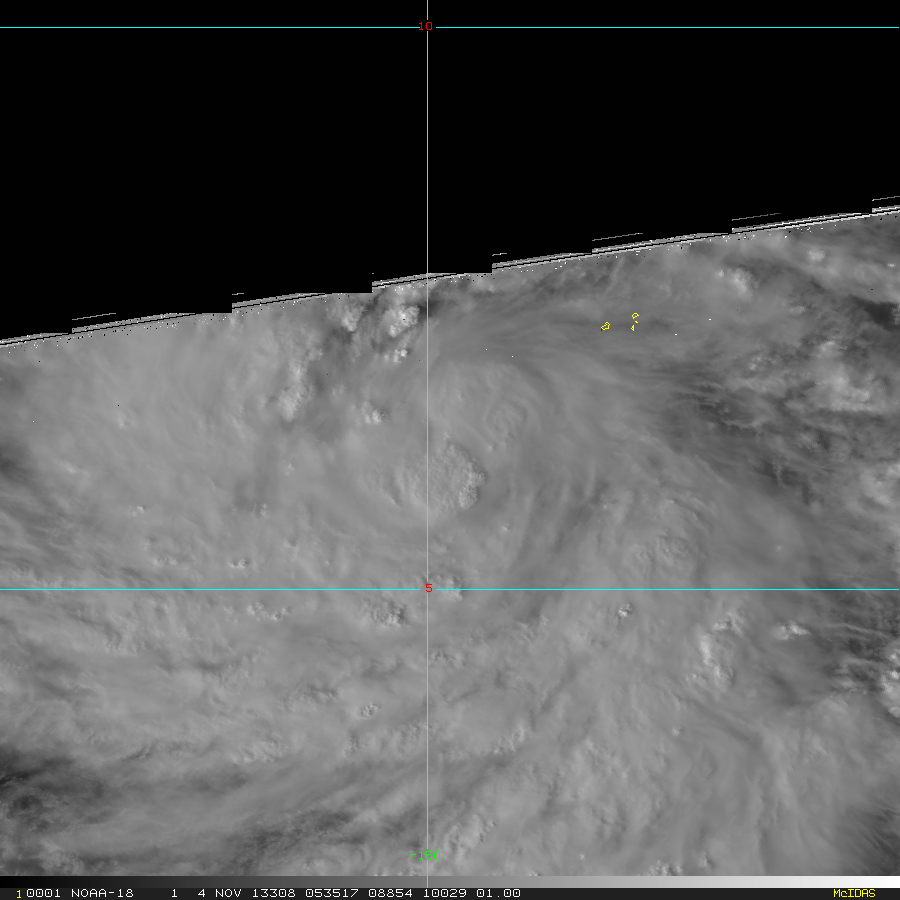Click the "10029" value in footer

pos(445,893)
